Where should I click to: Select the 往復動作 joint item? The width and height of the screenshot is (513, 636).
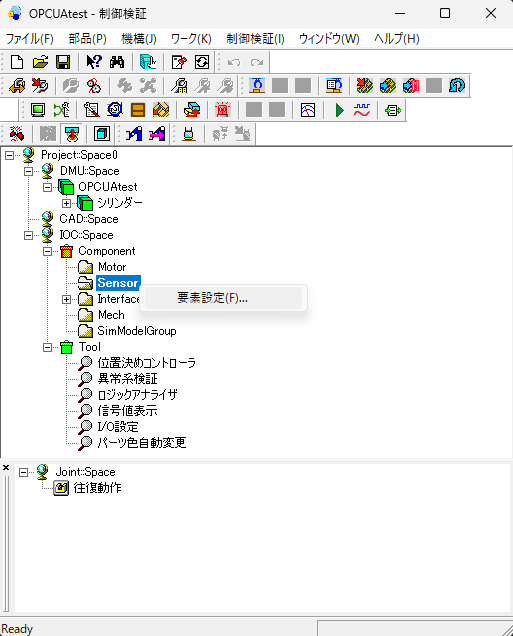coord(97,488)
